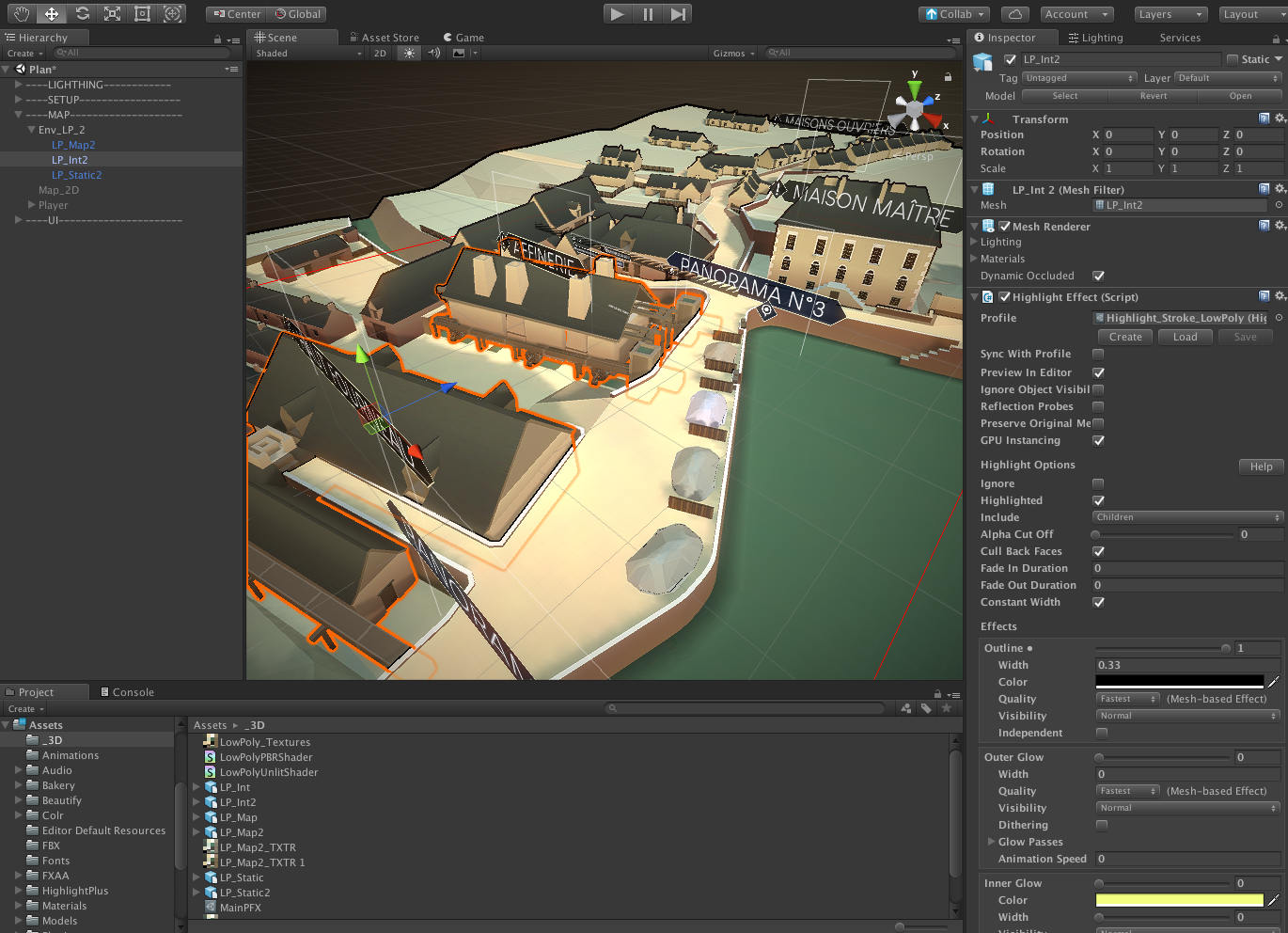Image resolution: width=1288 pixels, height=933 pixels.
Task: Select the Hand tool in toolbar
Action: 21,14
